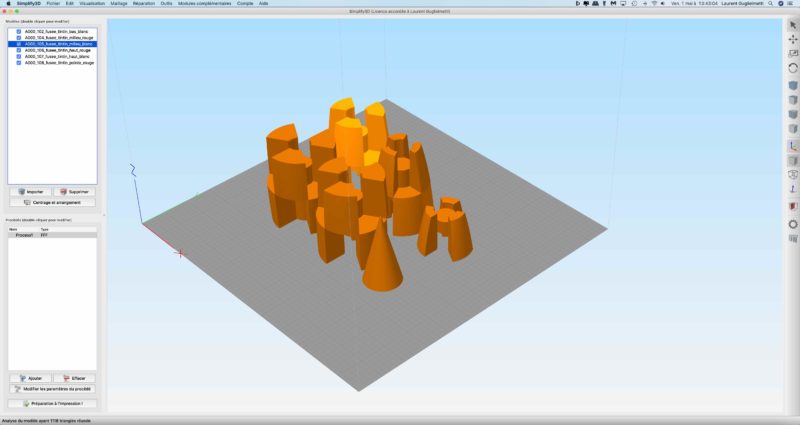Click the Supprimer button
Screen dimensions: 800x425
74,190
